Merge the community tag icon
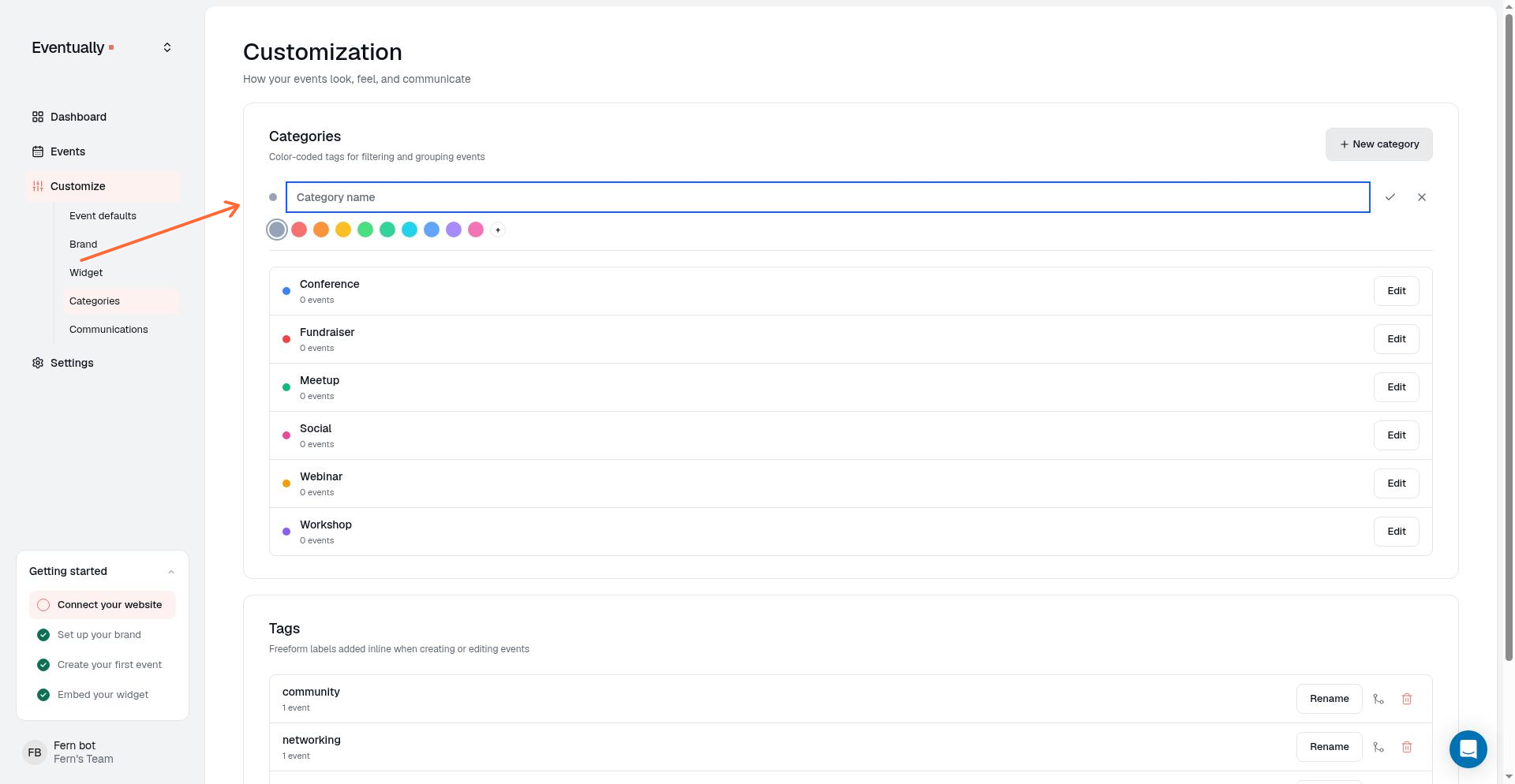 tap(1378, 699)
